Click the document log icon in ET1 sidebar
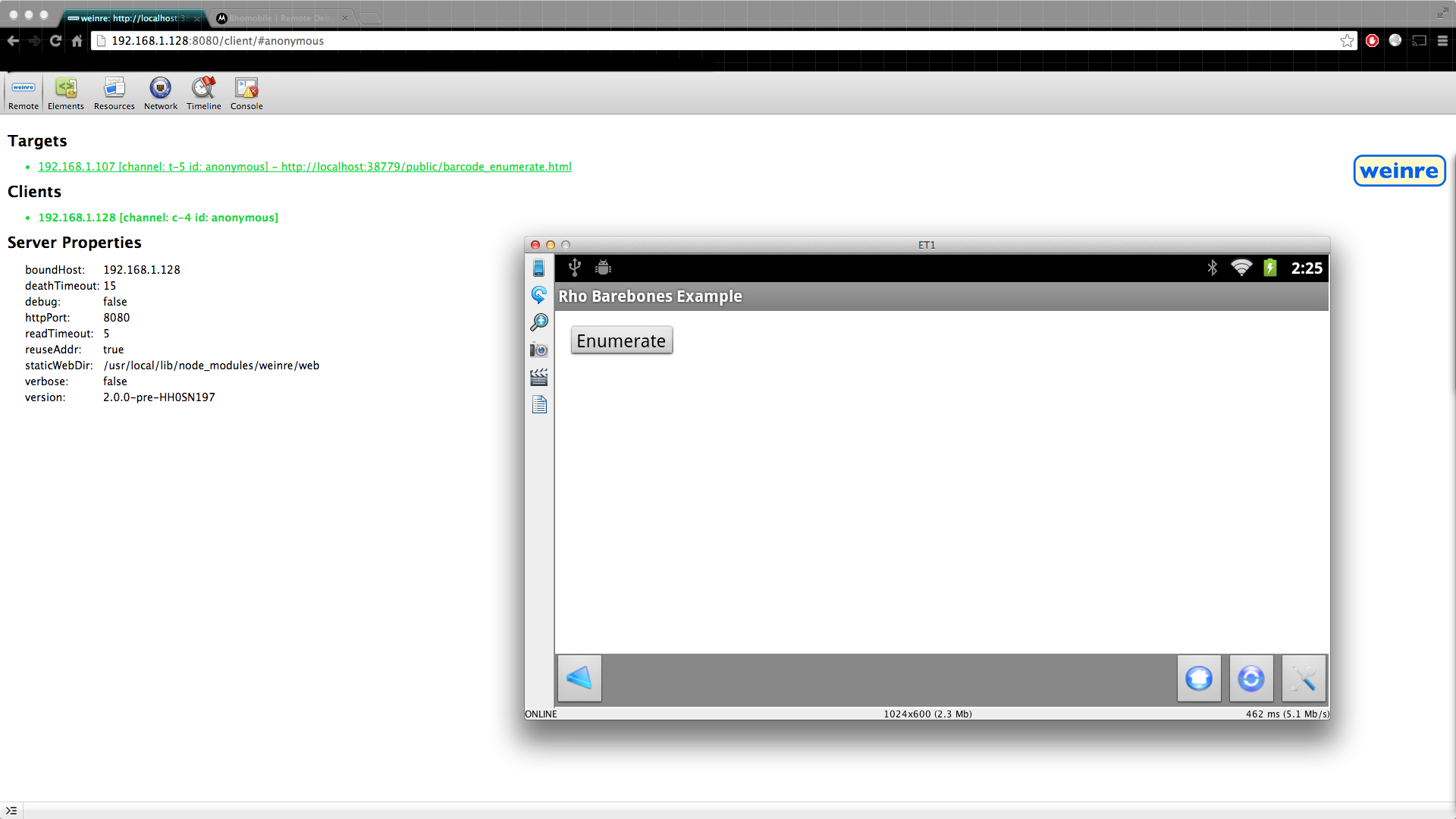This screenshot has height=819, width=1456. pos(539,405)
